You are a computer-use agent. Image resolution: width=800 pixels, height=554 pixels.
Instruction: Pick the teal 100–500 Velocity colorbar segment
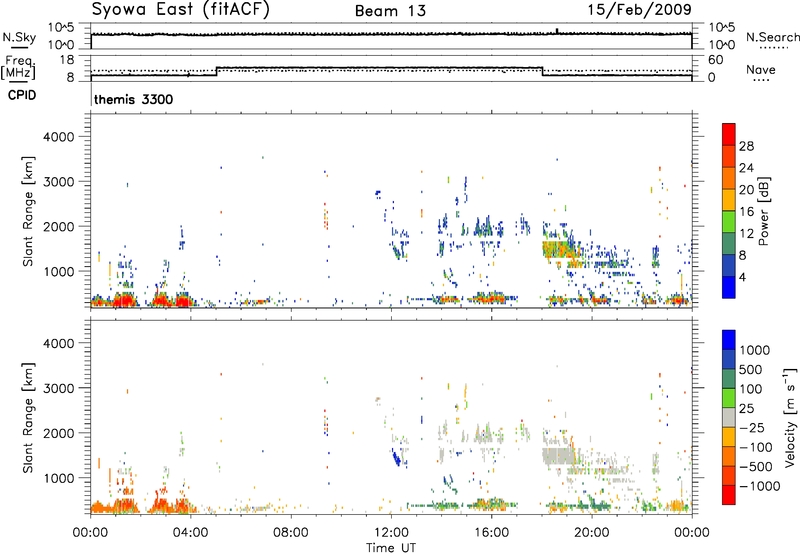[x=729, y=379]
